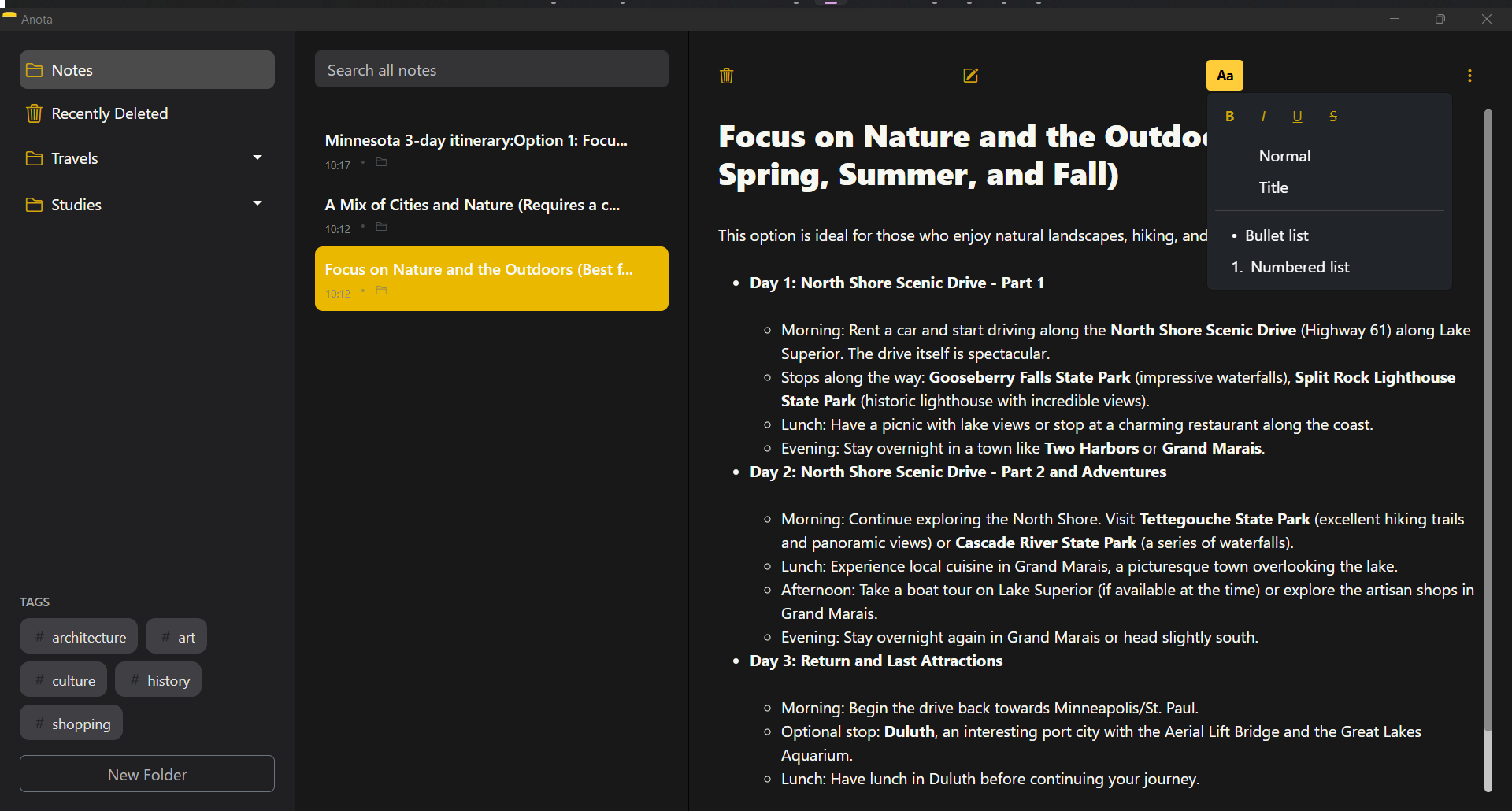Viewport: 1512px width, 811px height.
Task: Open the Travels folder
Action: click(147, 158)
